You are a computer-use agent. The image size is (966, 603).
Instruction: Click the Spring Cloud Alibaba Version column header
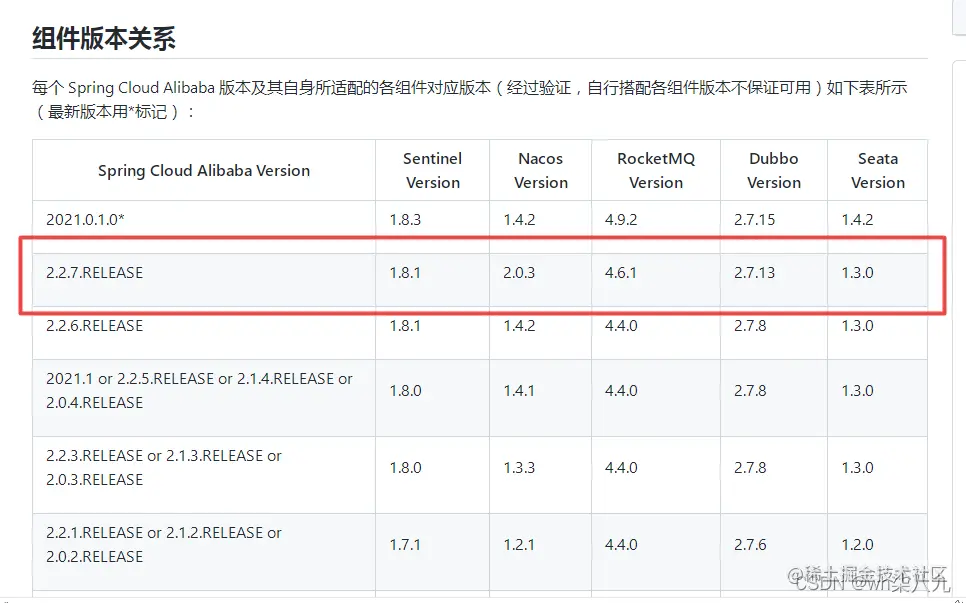[x=204, y=171]
